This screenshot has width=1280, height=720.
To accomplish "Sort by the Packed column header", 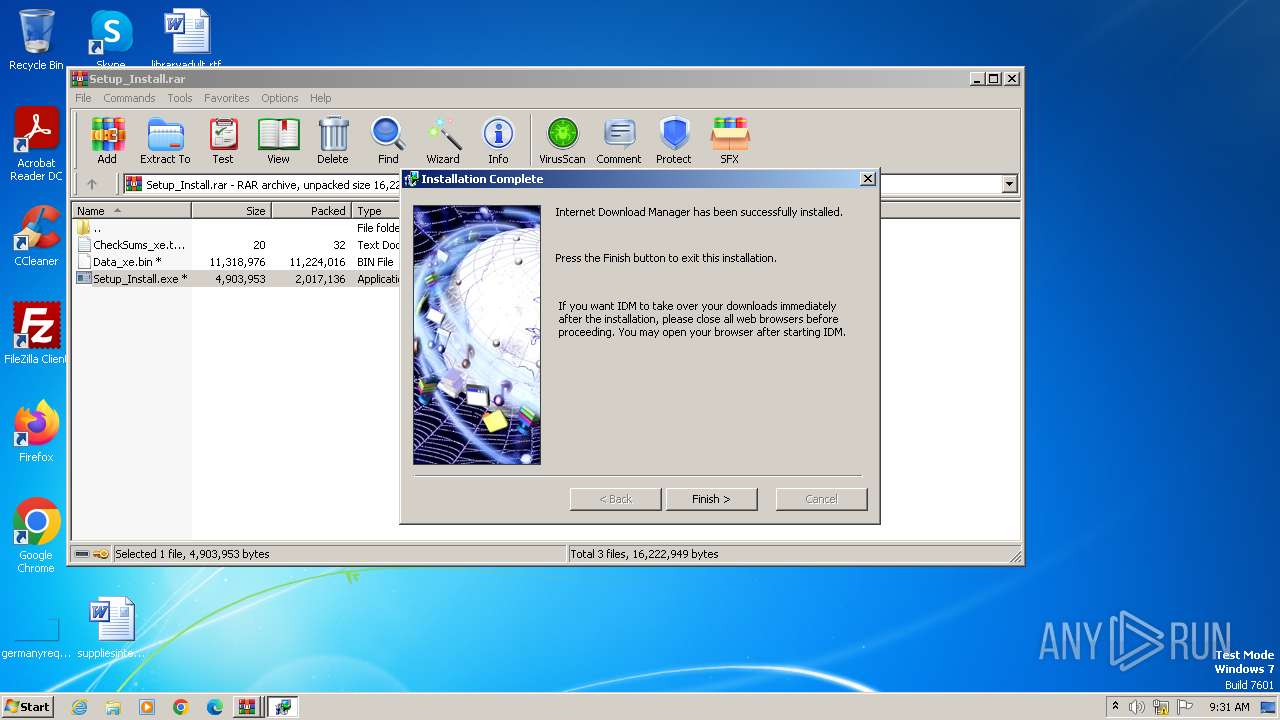I will click(311, 211).
